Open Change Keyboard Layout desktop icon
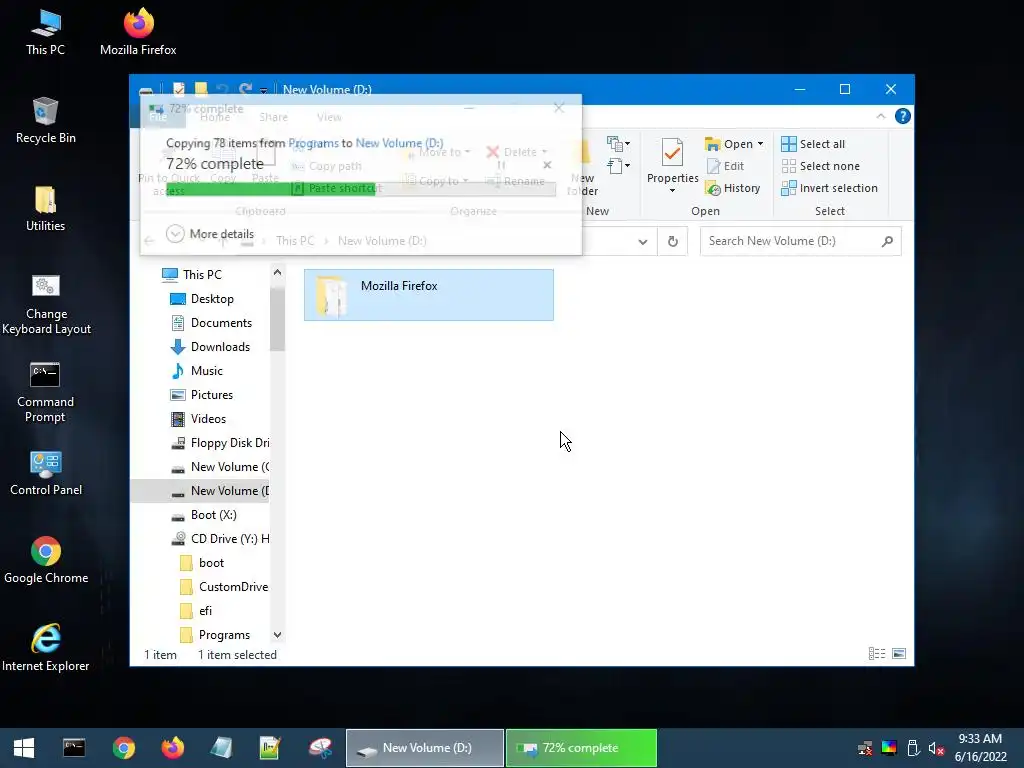Image resolution: width=1024 pixels, height=768 pixels. click(46, 304)
